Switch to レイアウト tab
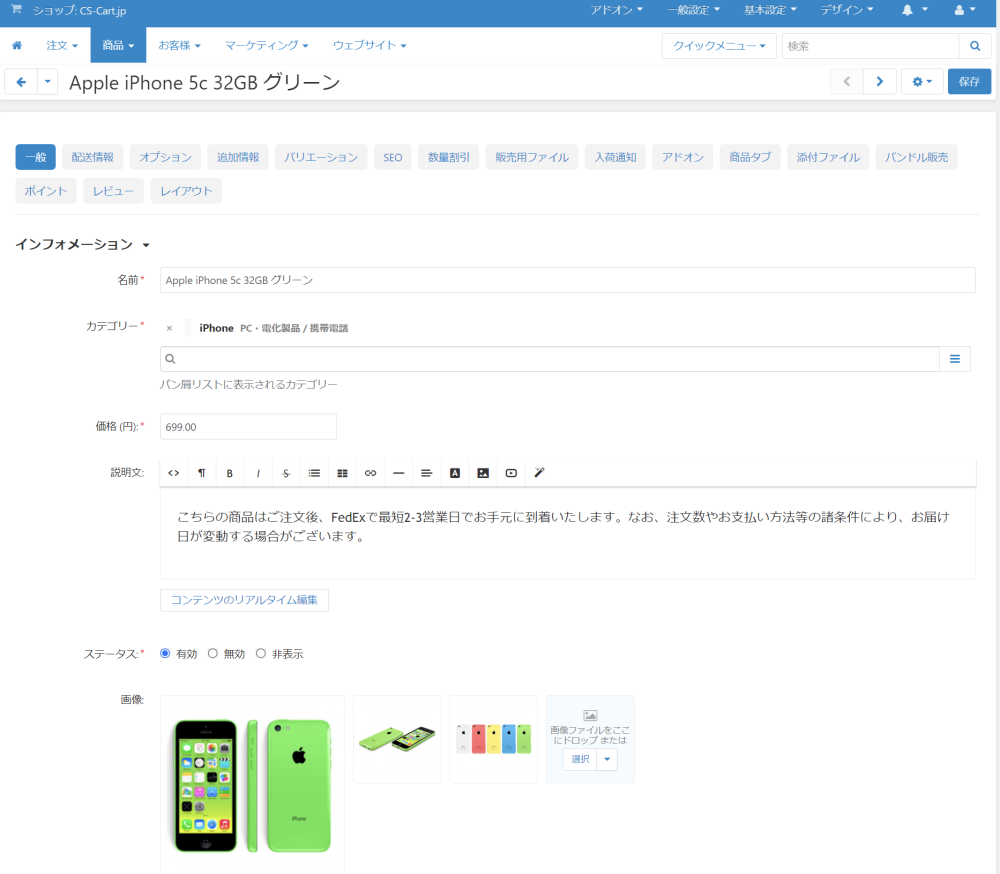The width and height of the screenshot is (1000, 874). [x=186, y=191]
